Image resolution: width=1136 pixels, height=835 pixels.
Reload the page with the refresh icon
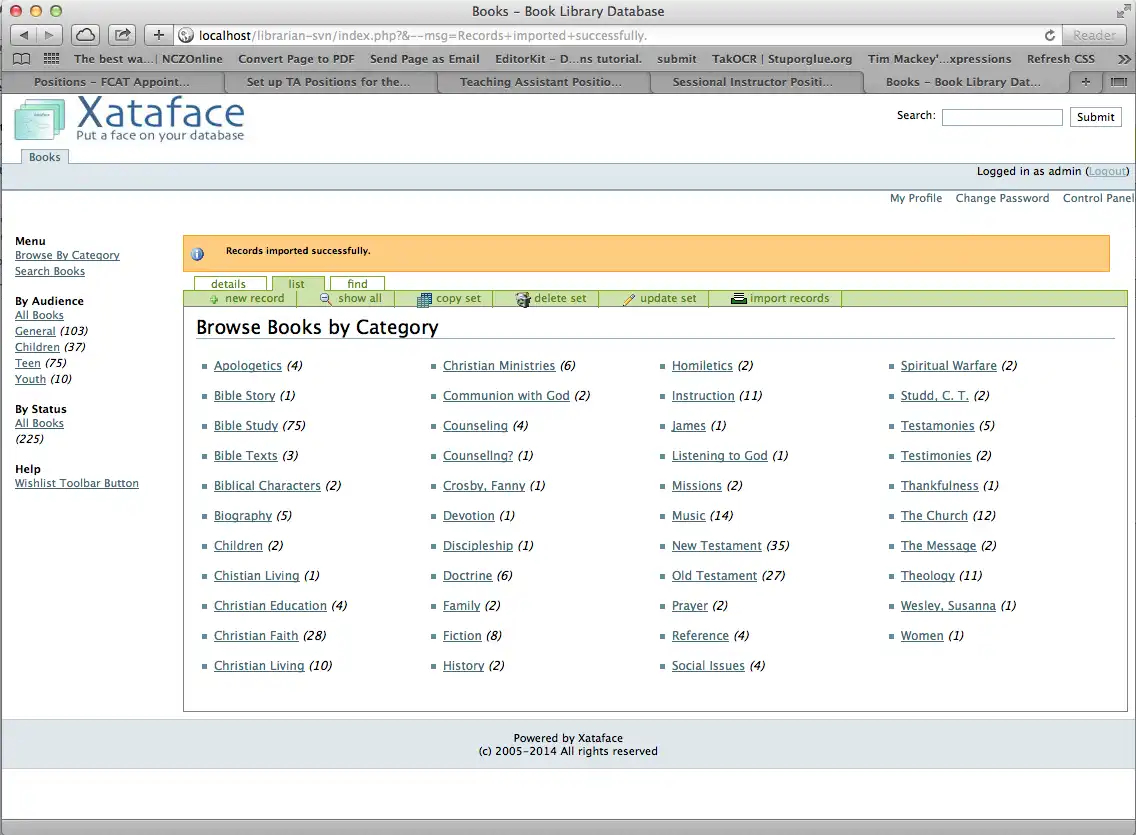coord(1050,35)
